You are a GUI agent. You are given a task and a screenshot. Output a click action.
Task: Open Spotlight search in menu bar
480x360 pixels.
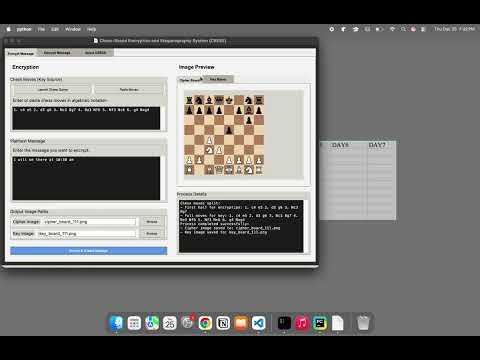pos(403,29)
